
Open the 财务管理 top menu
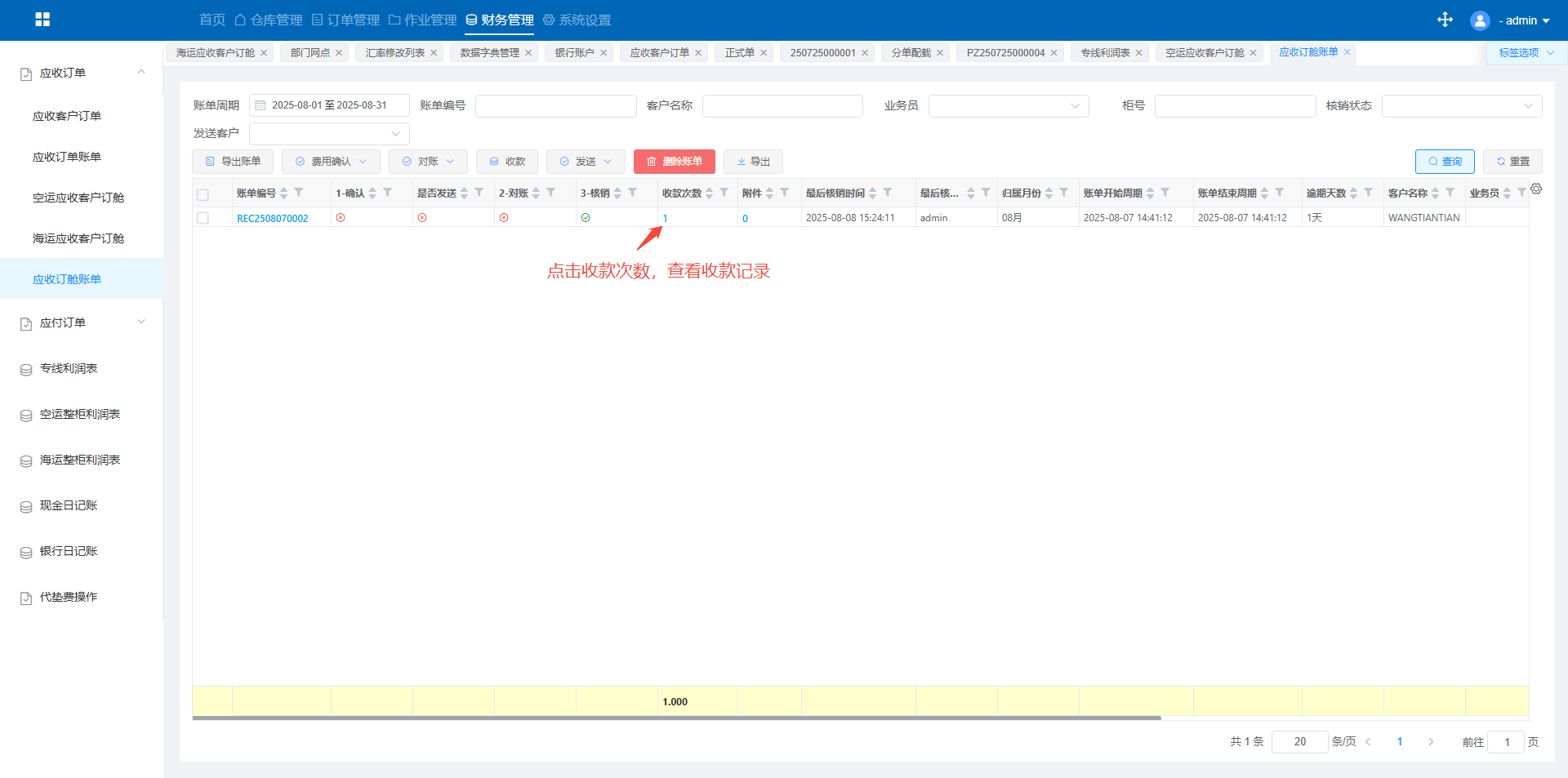[500, 20]
